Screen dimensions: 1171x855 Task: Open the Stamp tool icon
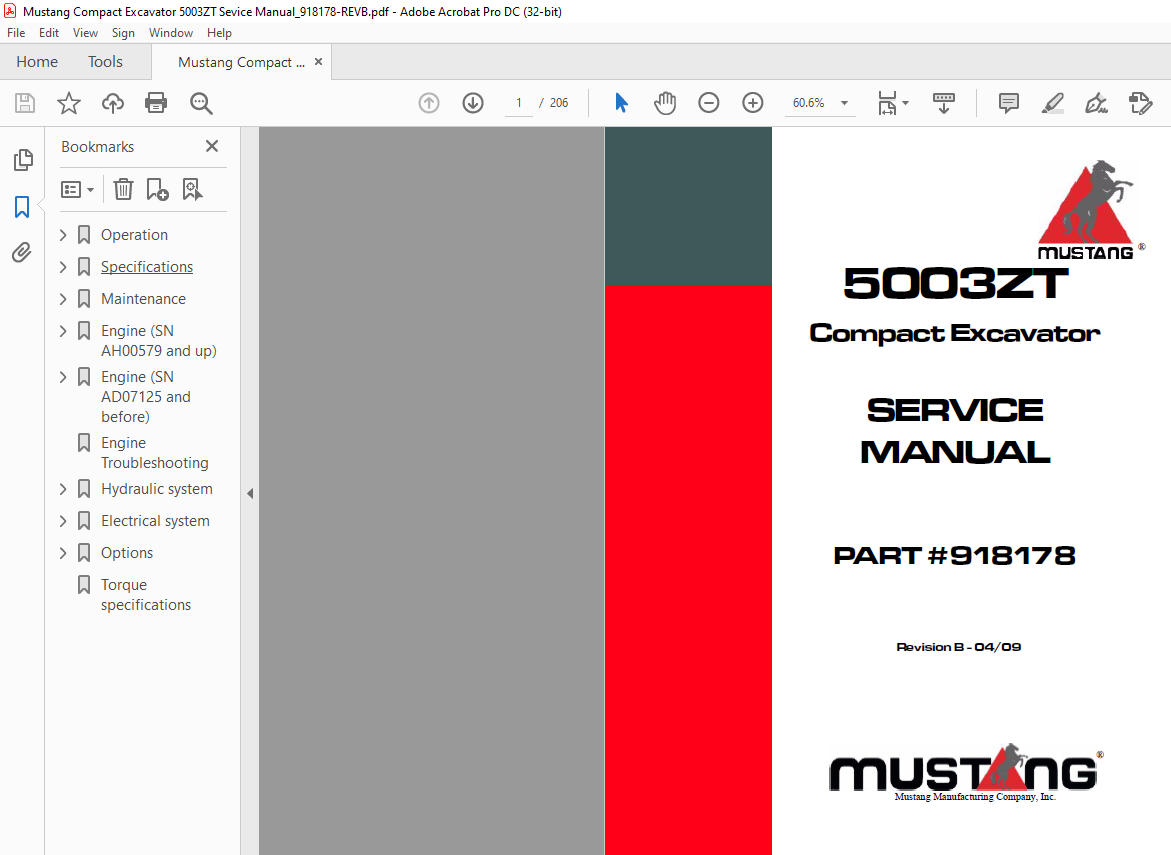click(1140, 103)
